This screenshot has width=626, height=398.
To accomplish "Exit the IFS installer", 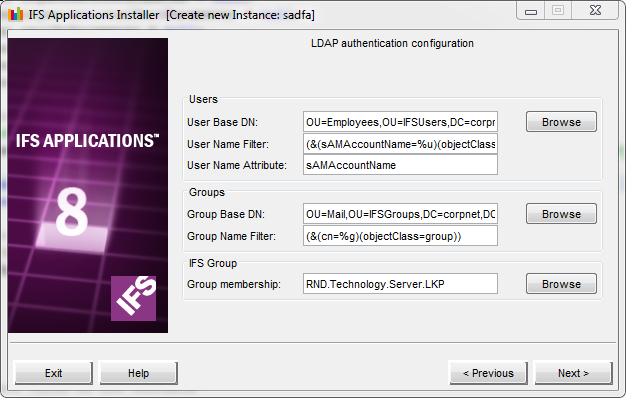I will 53,373.
